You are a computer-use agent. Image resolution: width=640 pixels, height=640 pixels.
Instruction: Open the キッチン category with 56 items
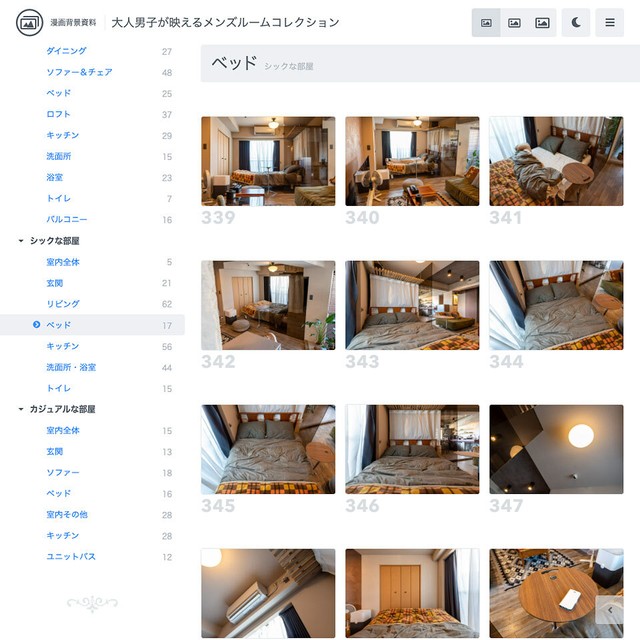click(x=62, y=346)
